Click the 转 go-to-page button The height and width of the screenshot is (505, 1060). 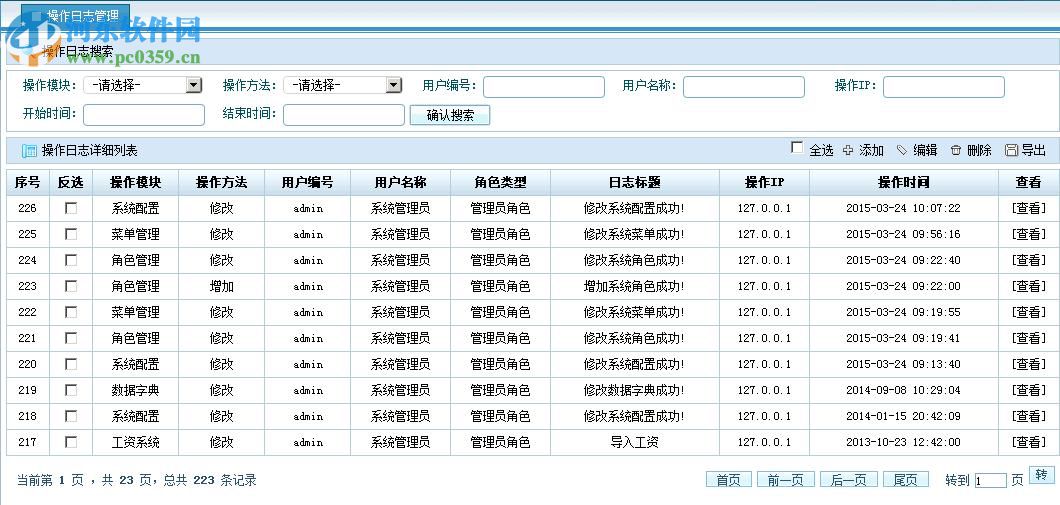[x=1041, y=475]
